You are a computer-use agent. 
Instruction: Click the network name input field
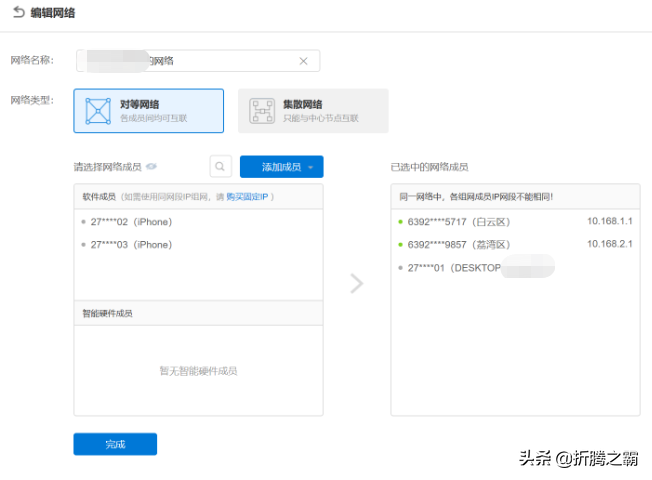198,61
